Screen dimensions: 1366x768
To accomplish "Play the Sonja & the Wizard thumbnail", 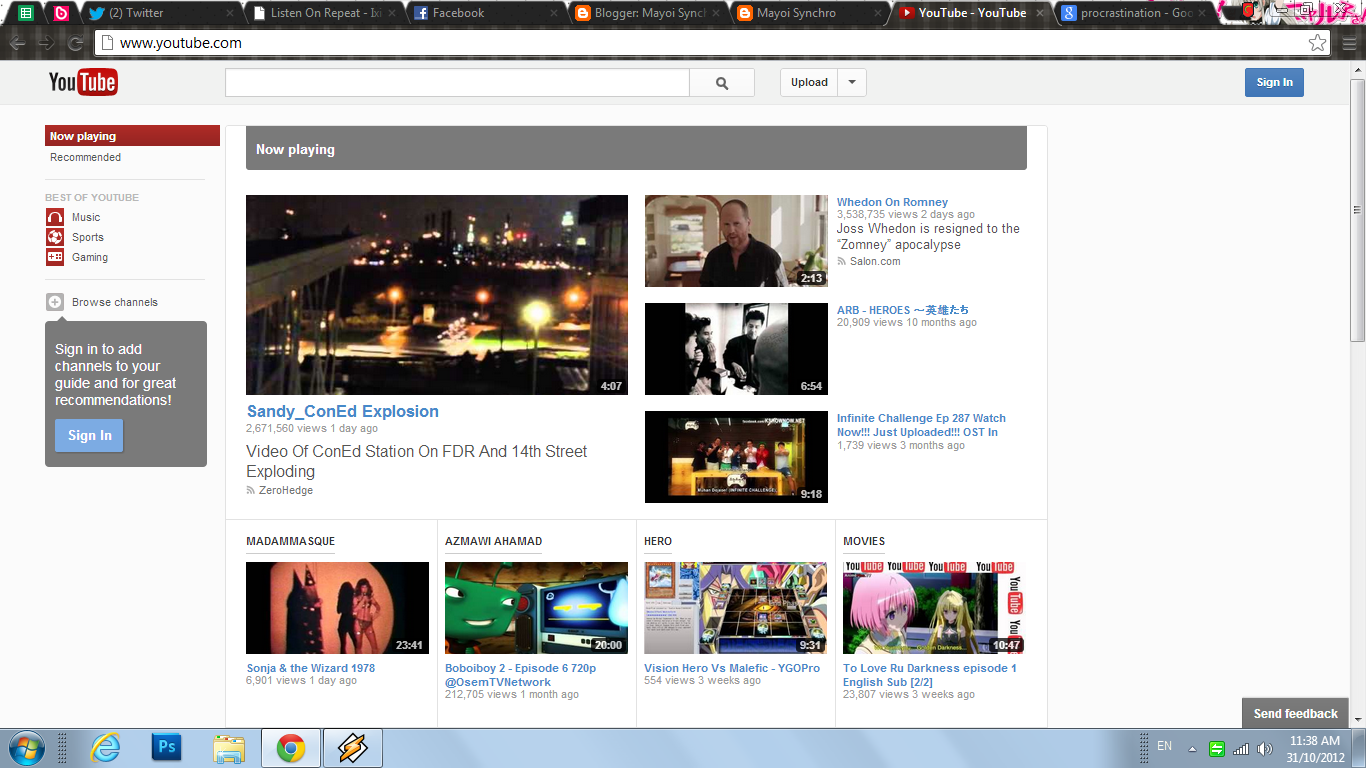I will 337,608.
